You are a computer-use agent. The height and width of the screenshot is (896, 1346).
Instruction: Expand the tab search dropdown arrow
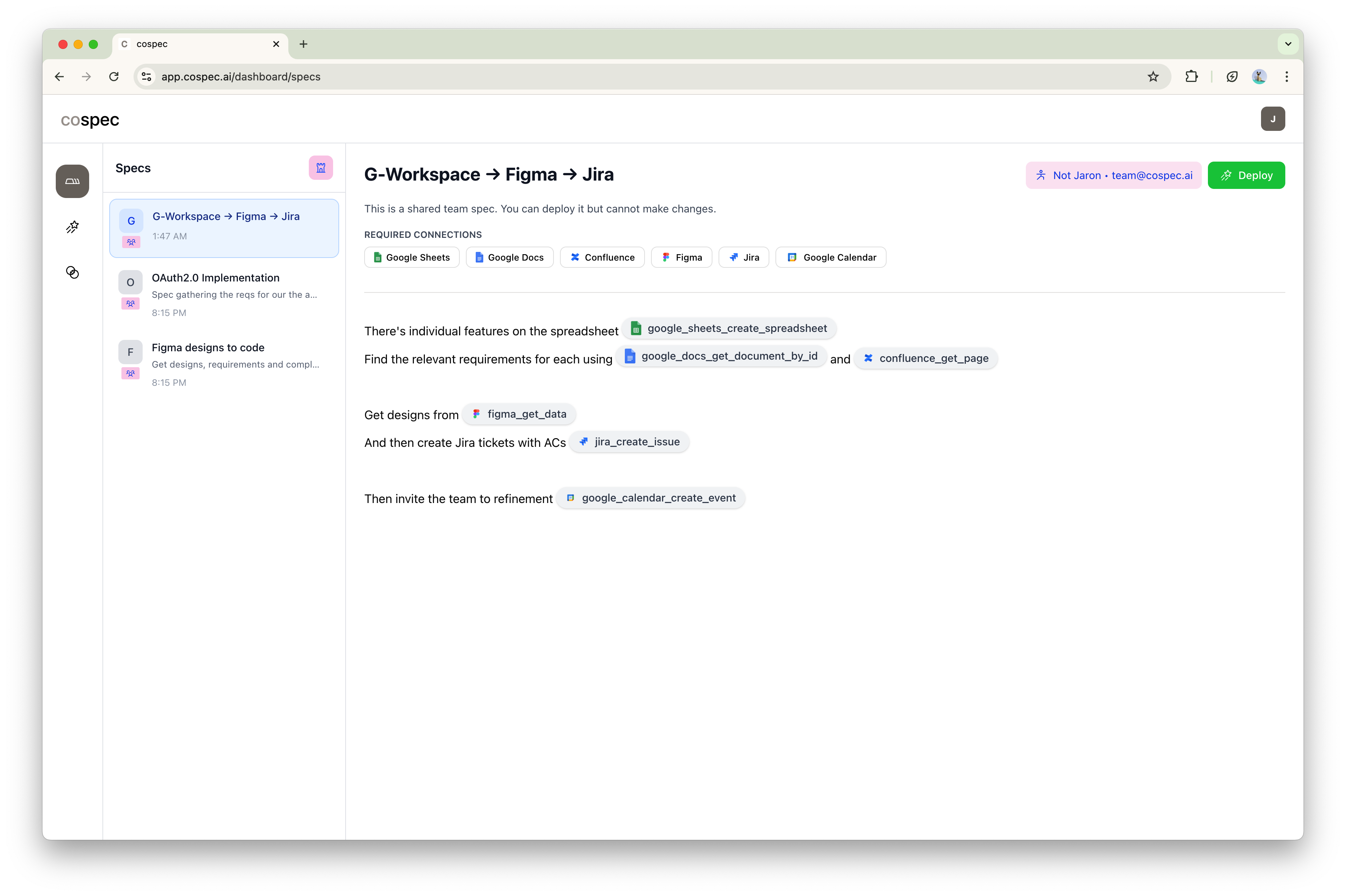[1288, 44]
